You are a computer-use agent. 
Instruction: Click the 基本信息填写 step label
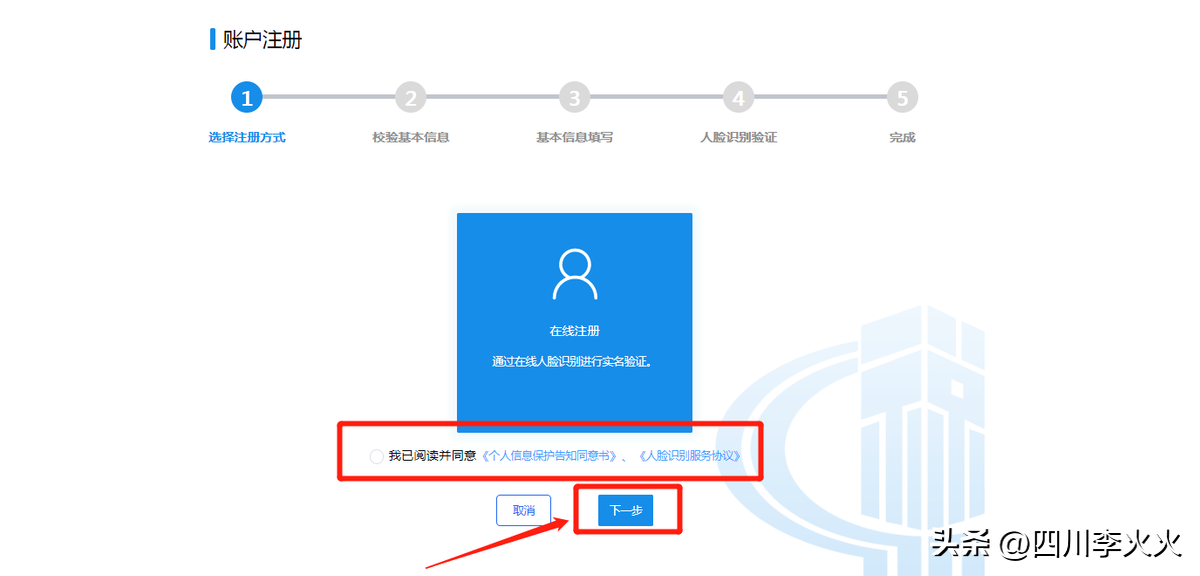pyautogui.click(x=575, y=137)
